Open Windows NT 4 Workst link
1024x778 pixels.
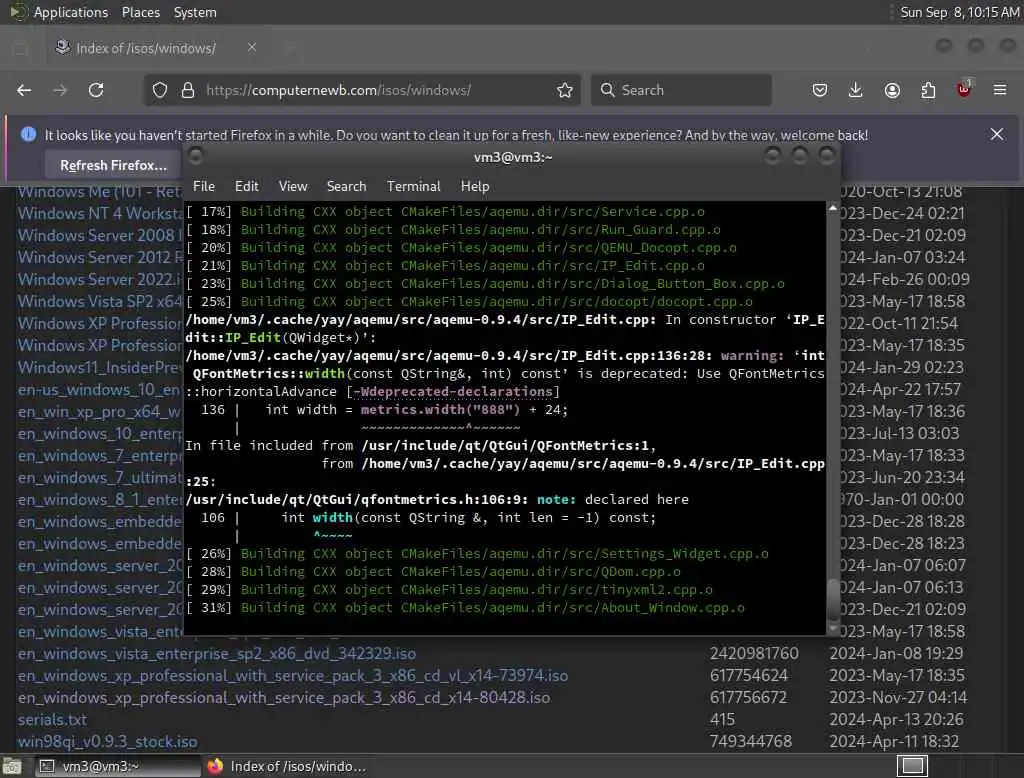[x=100, y=214]
